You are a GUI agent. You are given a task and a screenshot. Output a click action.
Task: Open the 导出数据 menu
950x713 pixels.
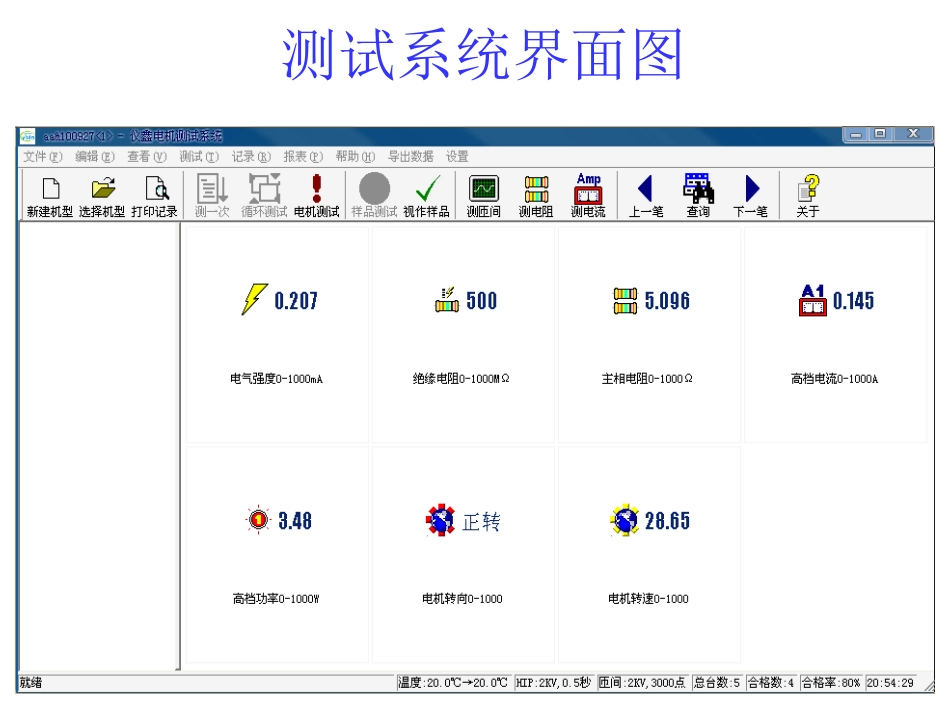point(411,157)
